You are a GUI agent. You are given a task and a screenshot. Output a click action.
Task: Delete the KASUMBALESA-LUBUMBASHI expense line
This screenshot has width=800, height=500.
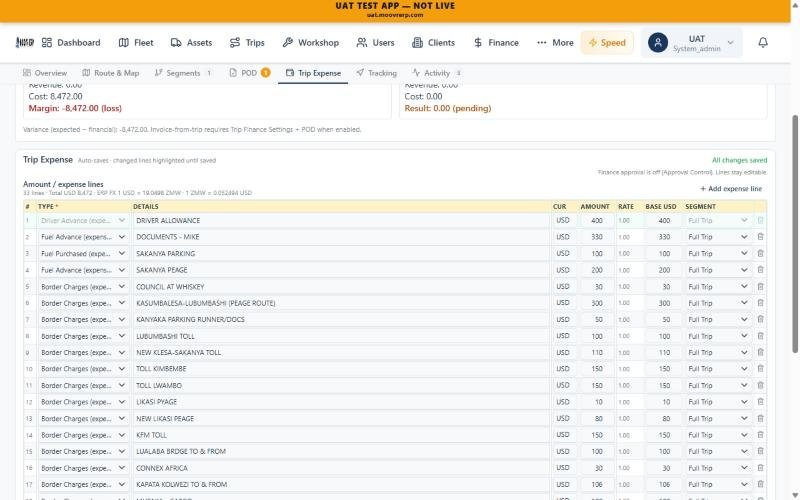pyautogui.click(x=760, y=303)
